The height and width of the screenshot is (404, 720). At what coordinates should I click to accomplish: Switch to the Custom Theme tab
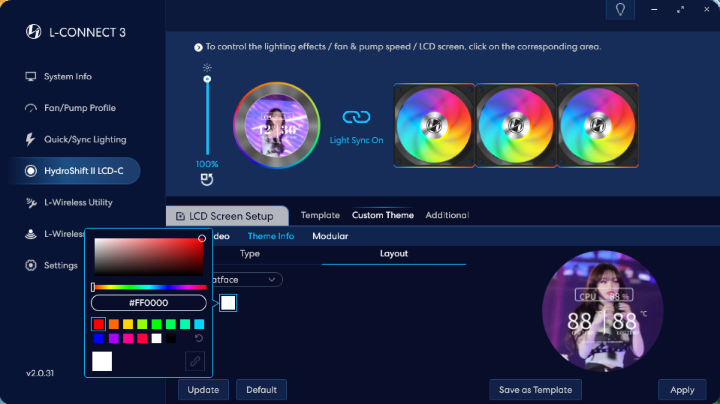click(383, 215)
